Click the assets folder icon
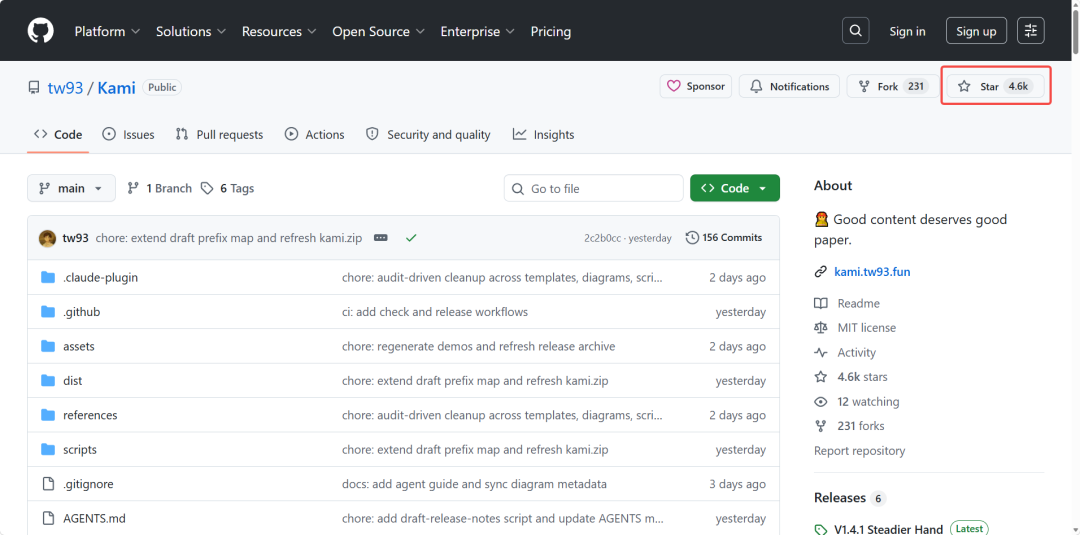The image size is (1080, 535). point(48,346)
